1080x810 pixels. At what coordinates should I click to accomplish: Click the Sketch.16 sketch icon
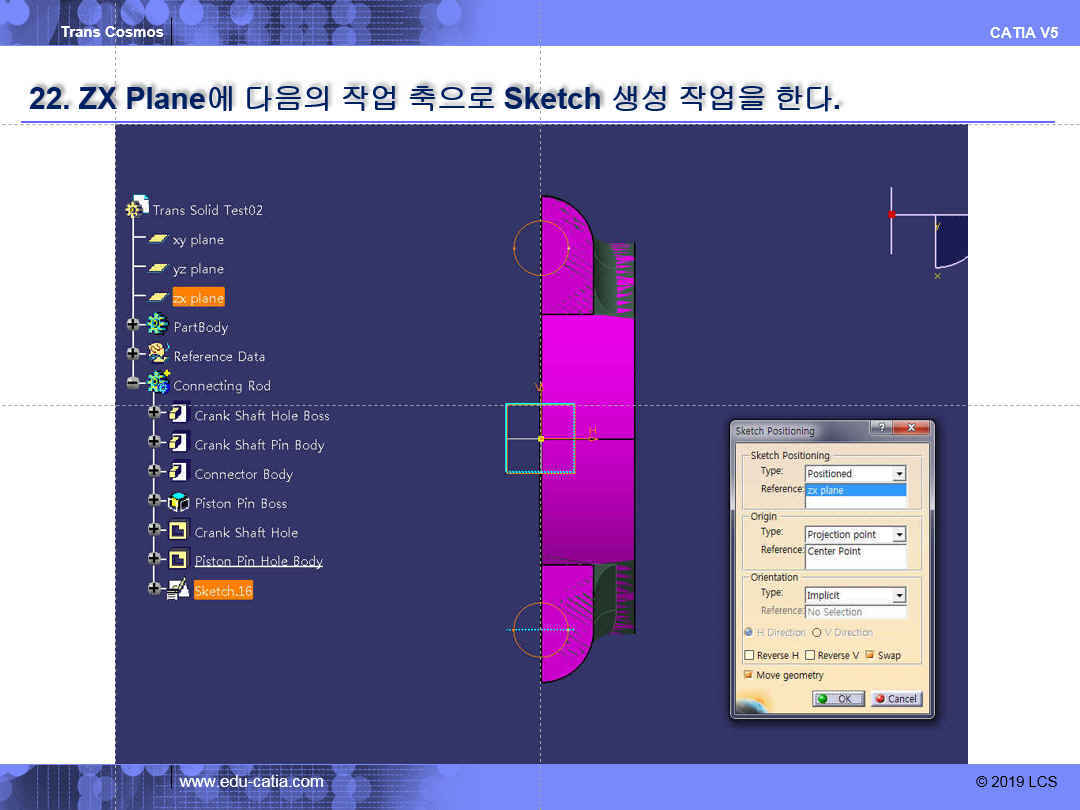179,590
